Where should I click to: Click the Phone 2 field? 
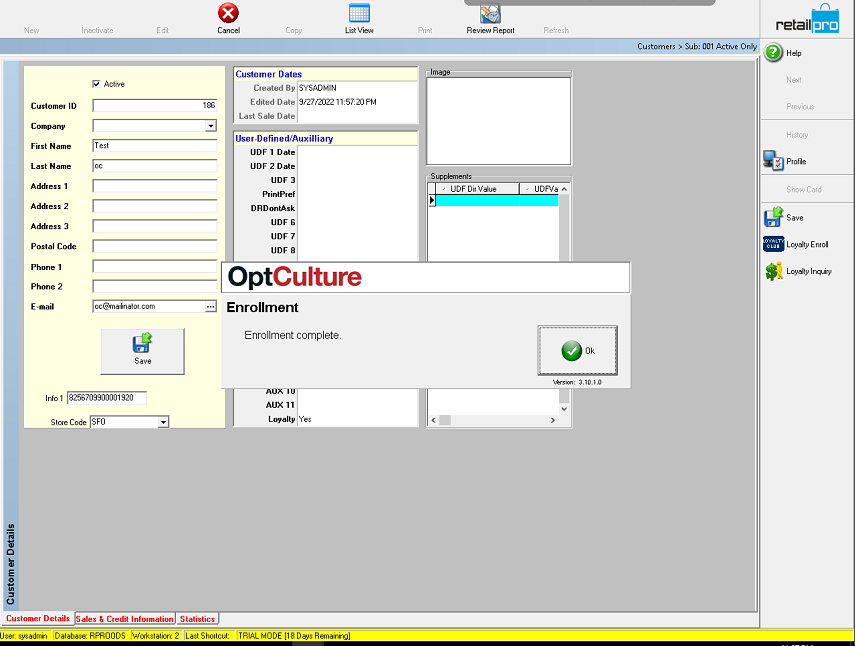click(x=154, y=286)
